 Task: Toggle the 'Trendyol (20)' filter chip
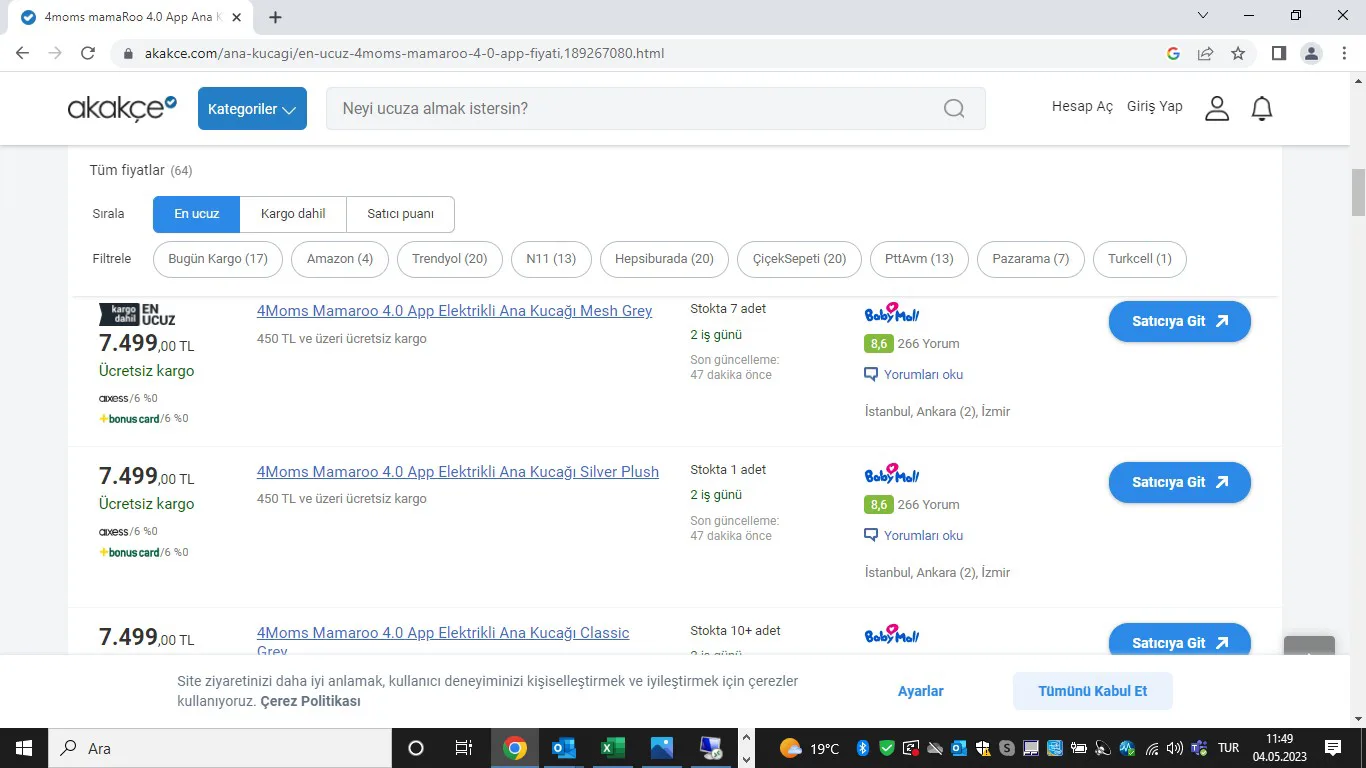[450, 259]
